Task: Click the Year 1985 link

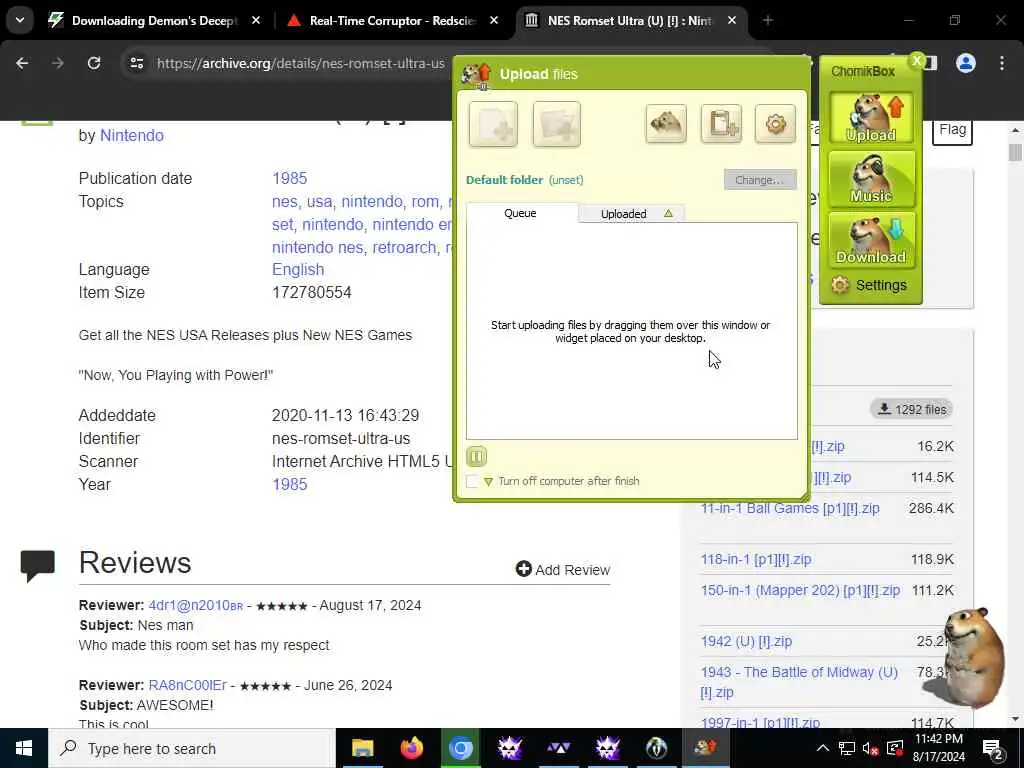Action: tap(289, 485)
